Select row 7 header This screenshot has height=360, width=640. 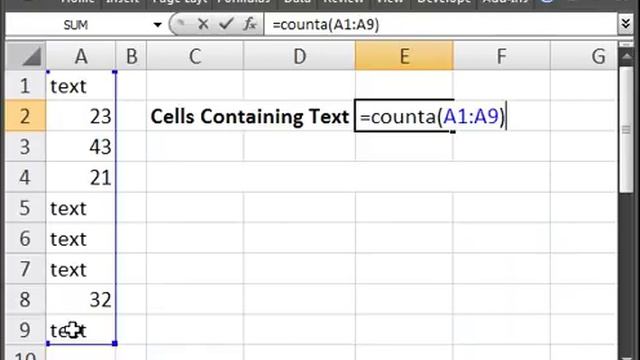click(25, 269)
